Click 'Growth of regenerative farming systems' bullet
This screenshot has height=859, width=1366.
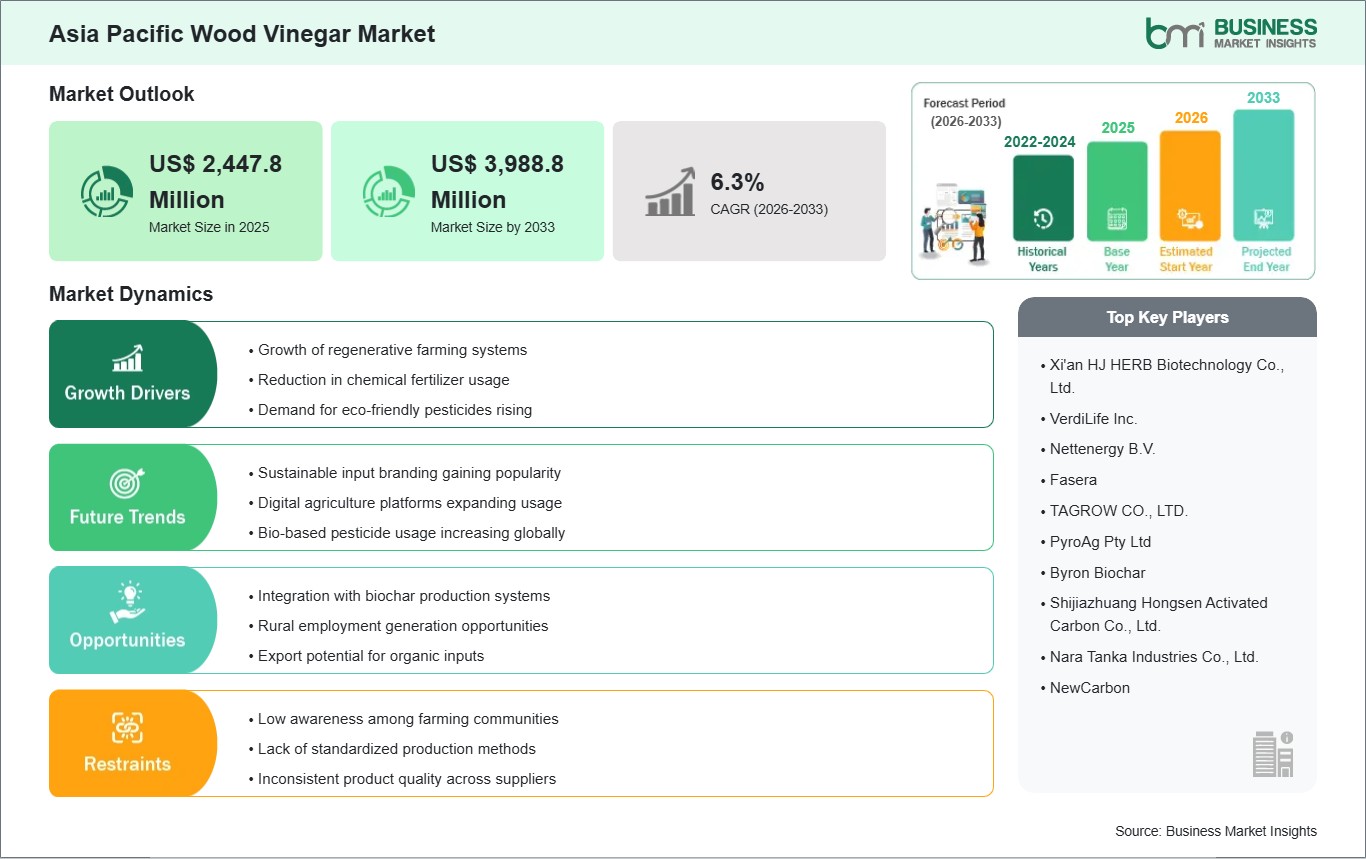click(x=392, y=350)
